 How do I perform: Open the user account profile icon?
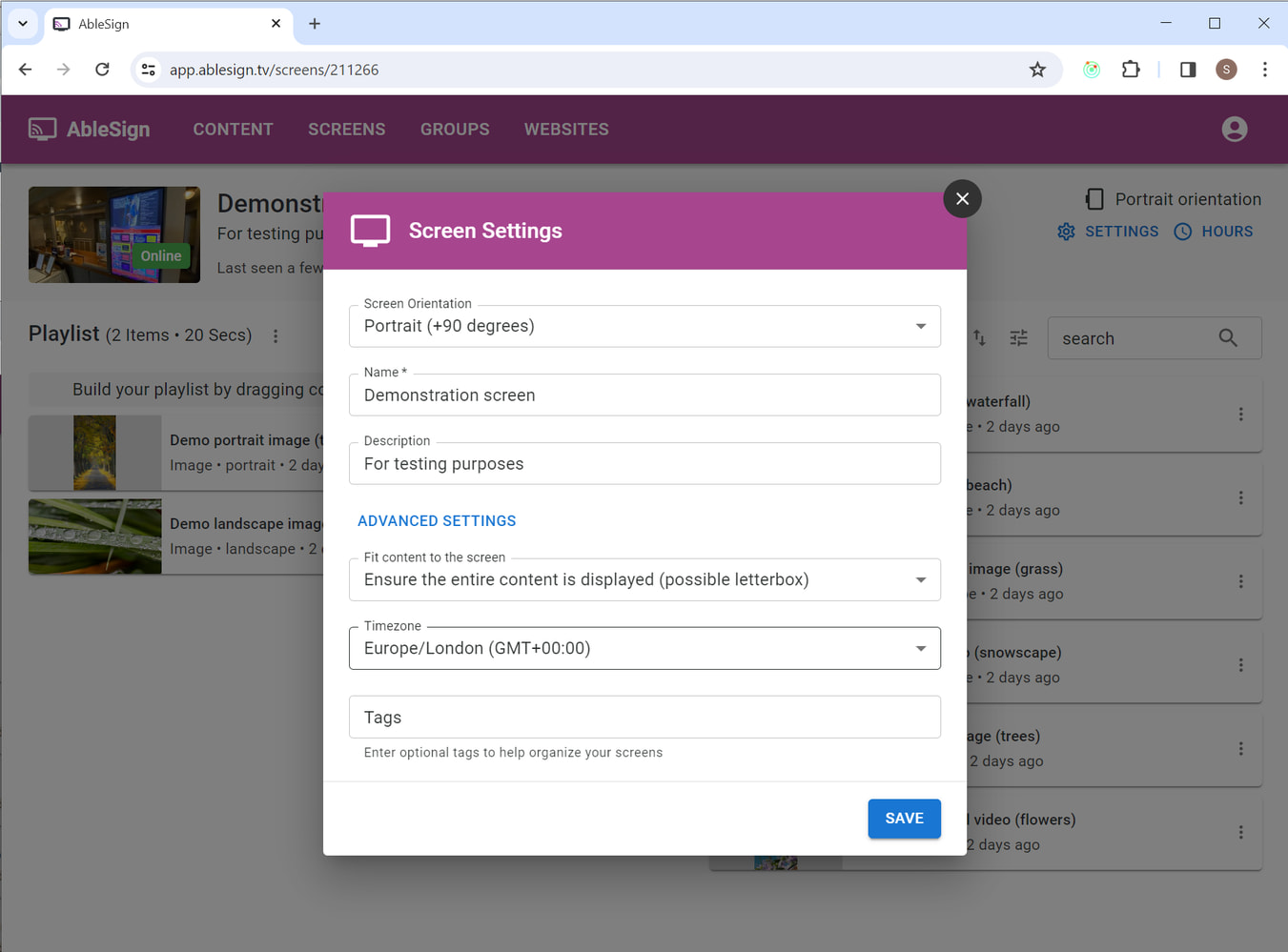click(1235, 129)
